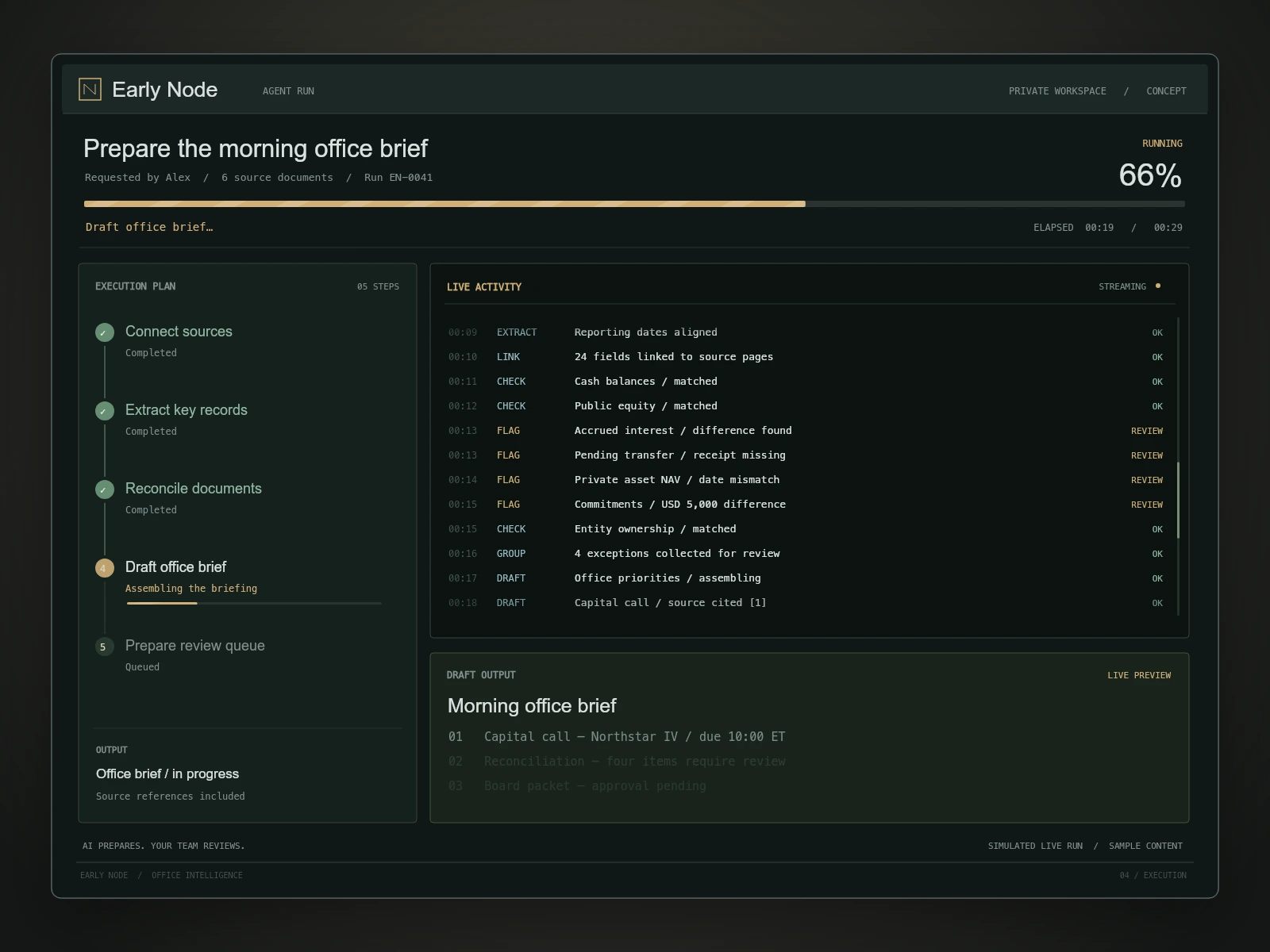1270x952 pixels.
Task: Open PRIVATE WORKSPACE in the header
Action: click(1057, 91)
